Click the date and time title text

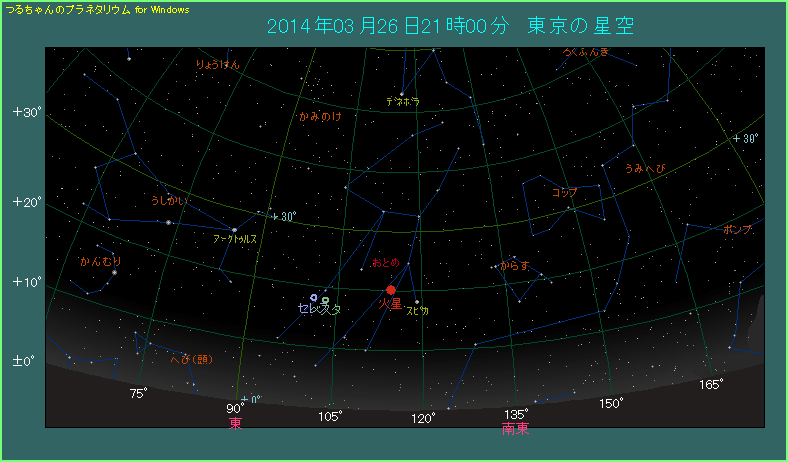(450, 26)
